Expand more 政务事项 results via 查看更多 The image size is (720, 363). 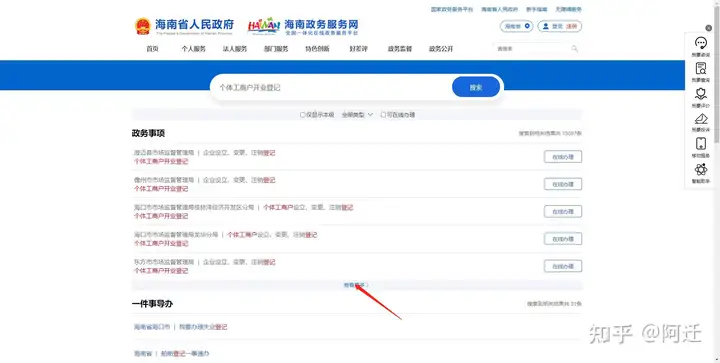[356, 285]
